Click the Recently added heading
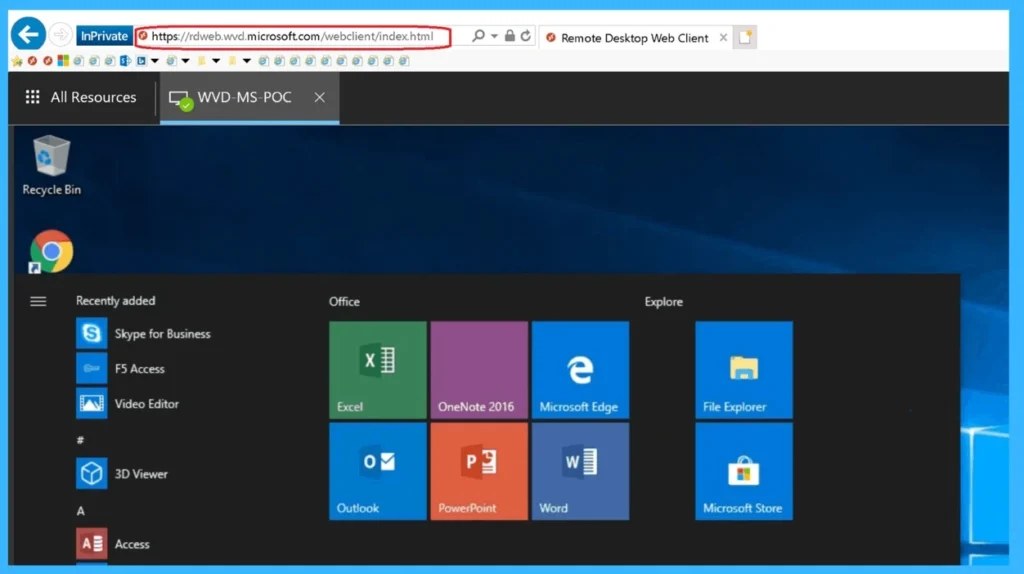This screenshot has height=574, width=1024. 116,301
